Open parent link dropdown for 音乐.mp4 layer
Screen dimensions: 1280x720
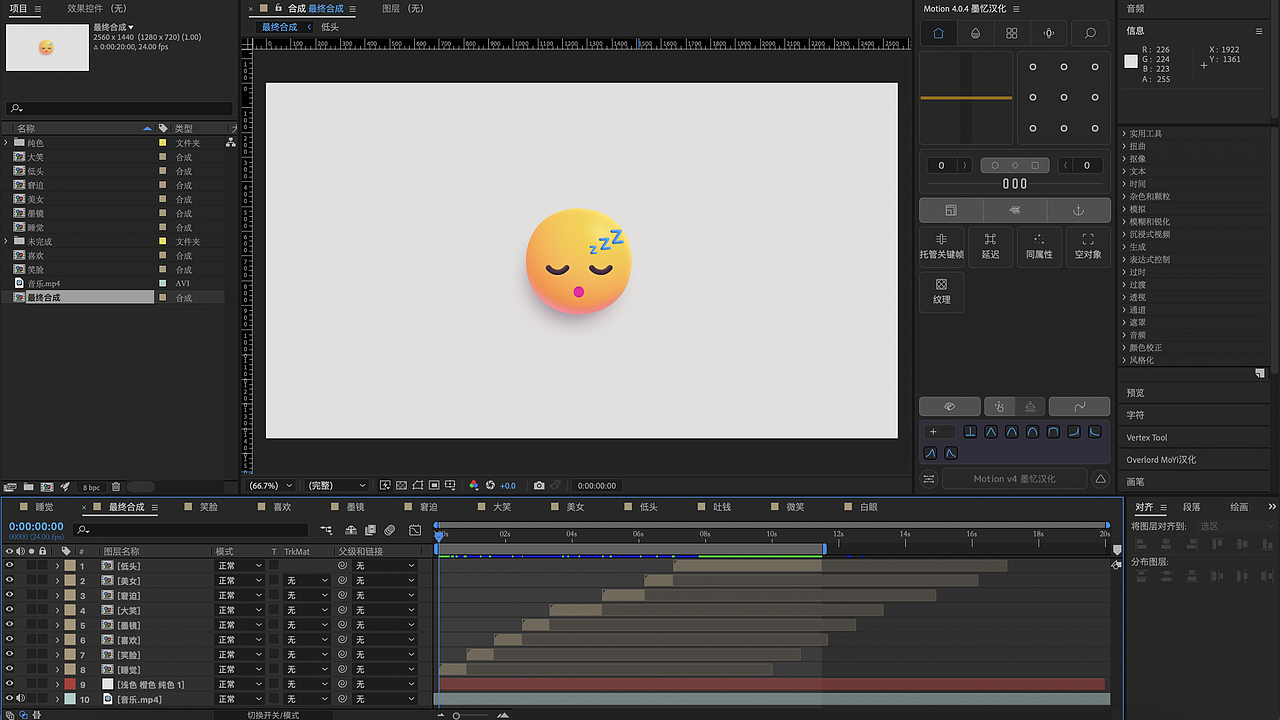click(x=385, y=699)
